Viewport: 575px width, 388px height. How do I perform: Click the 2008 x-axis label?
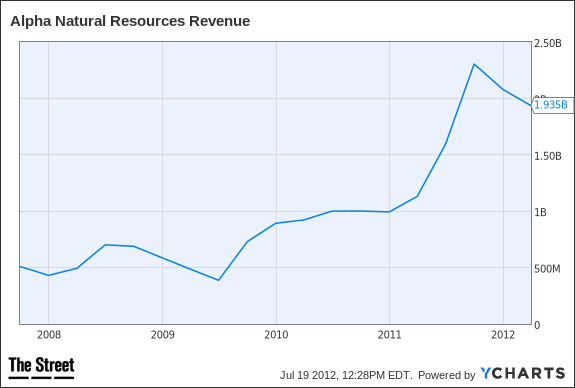coord(49,335)
